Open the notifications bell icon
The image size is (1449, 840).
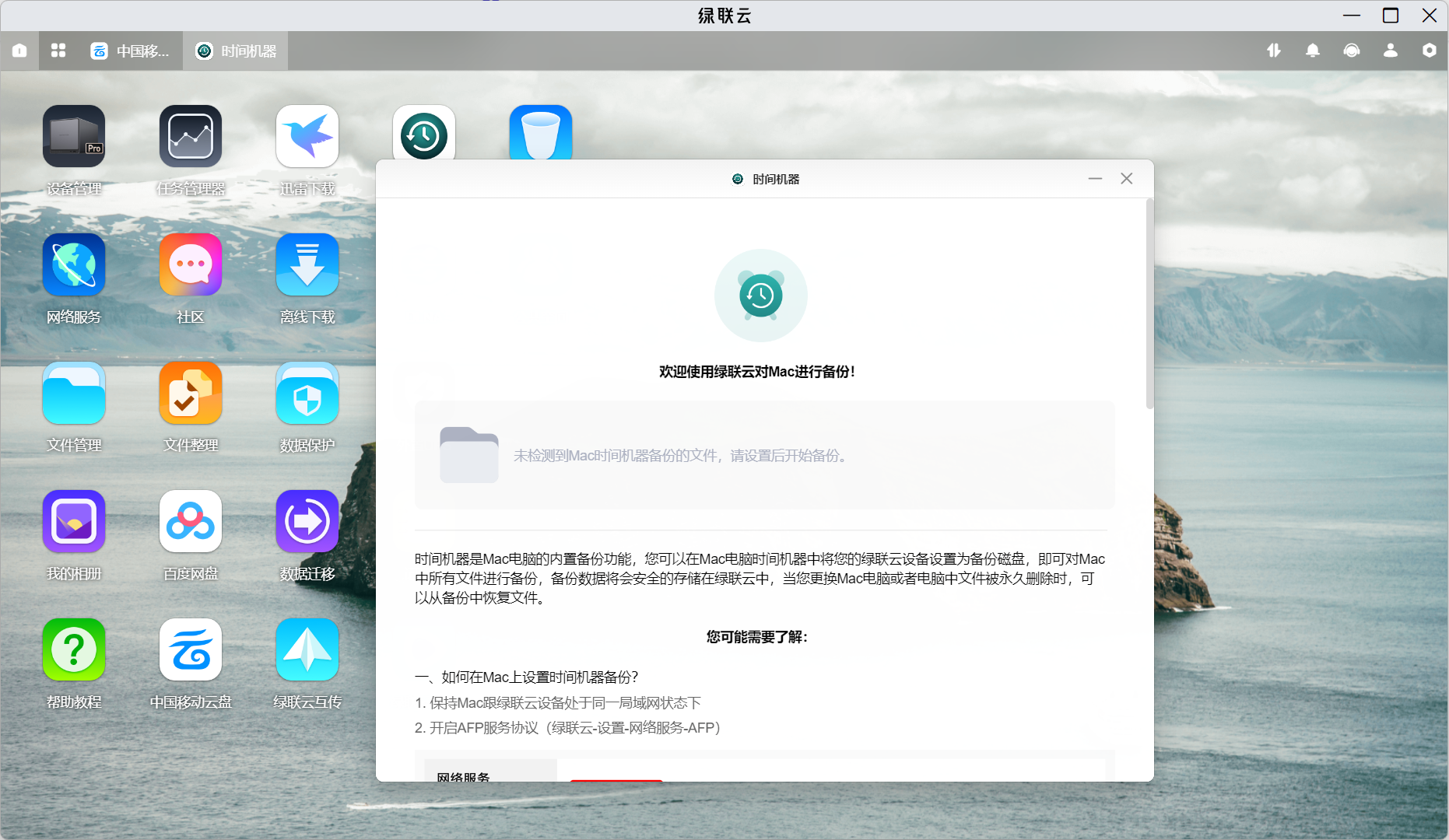1313,51
